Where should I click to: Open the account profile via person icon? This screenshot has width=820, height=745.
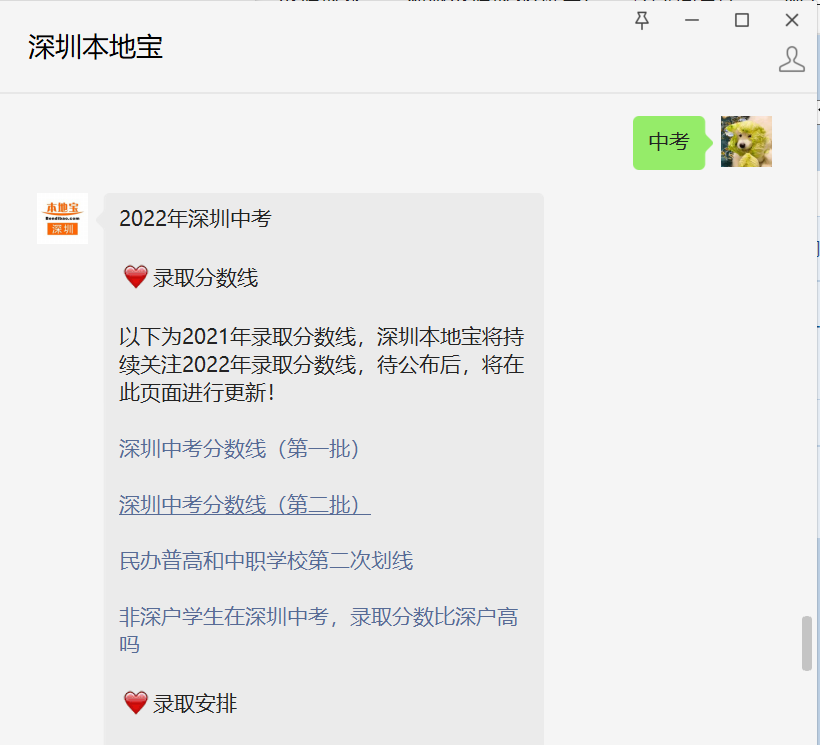(791, 59)
